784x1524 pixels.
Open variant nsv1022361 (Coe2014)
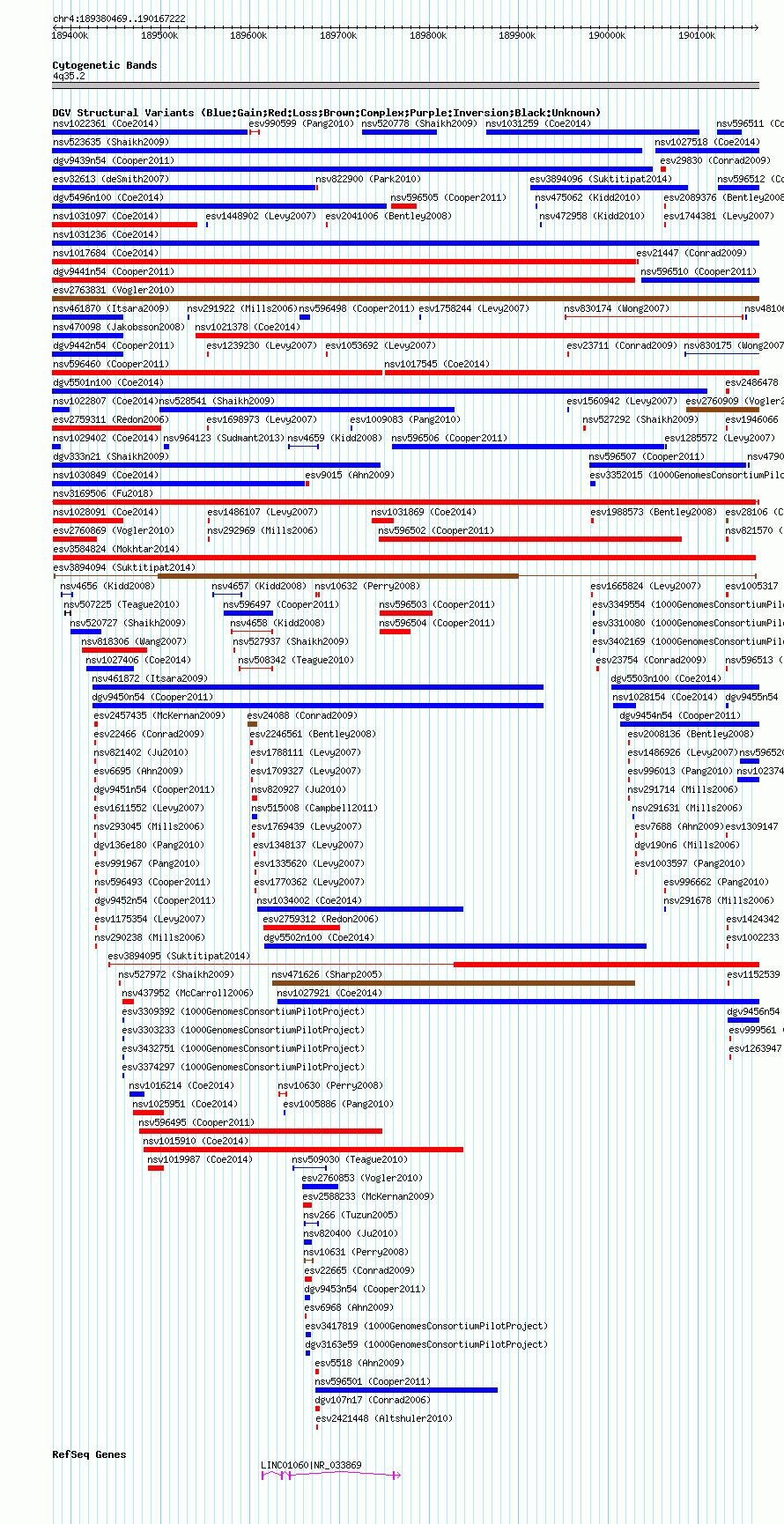(x=106, y=123)
